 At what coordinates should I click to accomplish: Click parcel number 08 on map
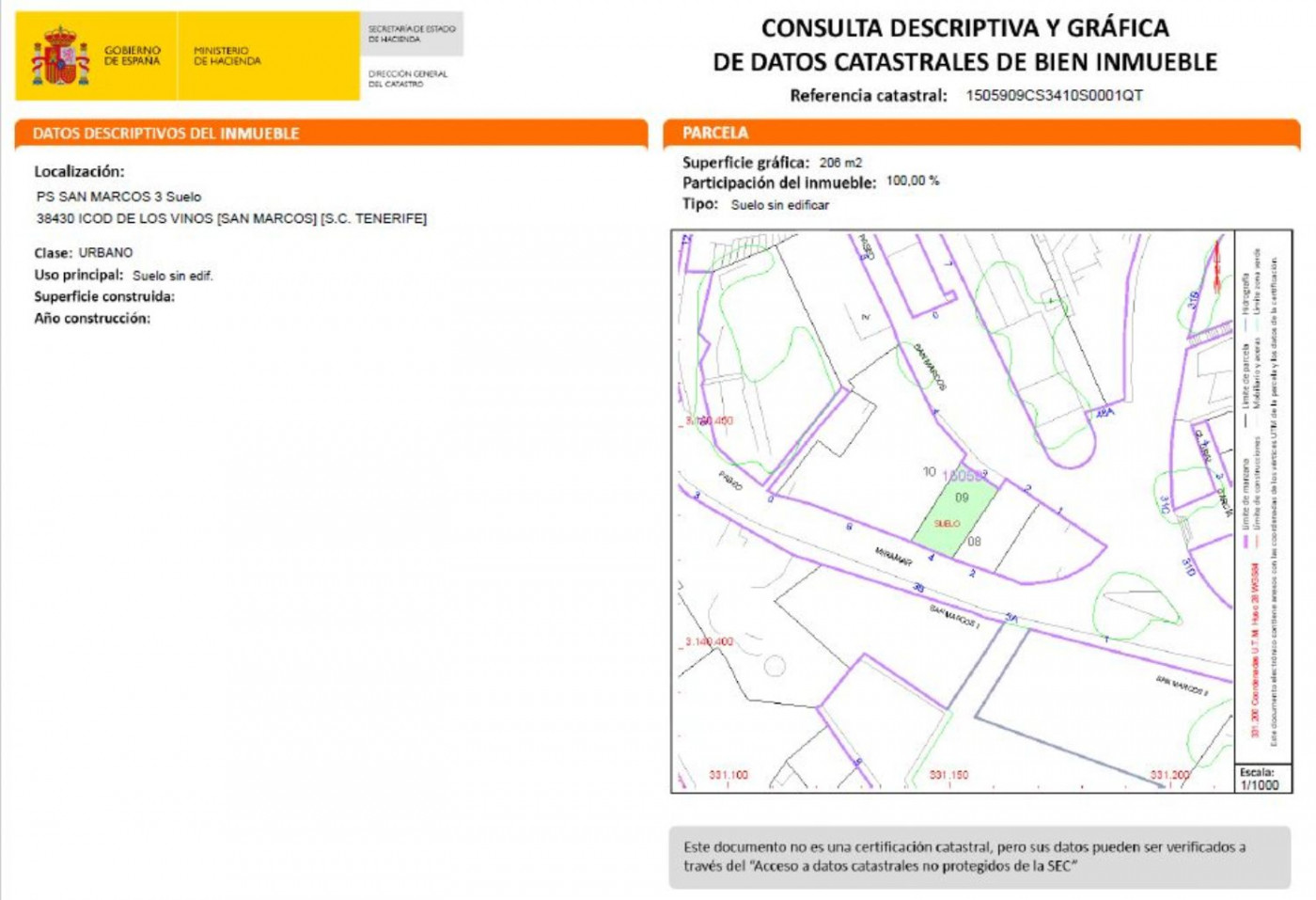tap(974, 542)
